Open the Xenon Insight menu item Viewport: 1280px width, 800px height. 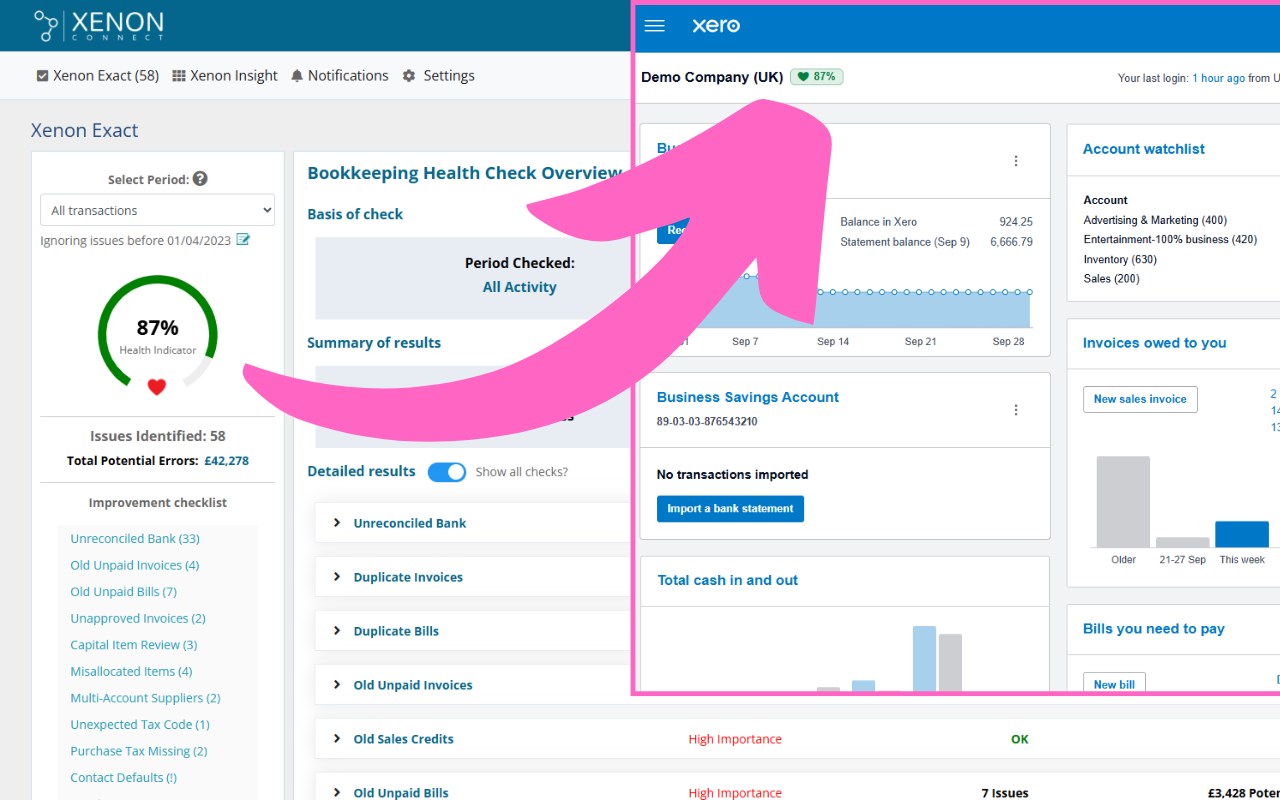[225, 76]
